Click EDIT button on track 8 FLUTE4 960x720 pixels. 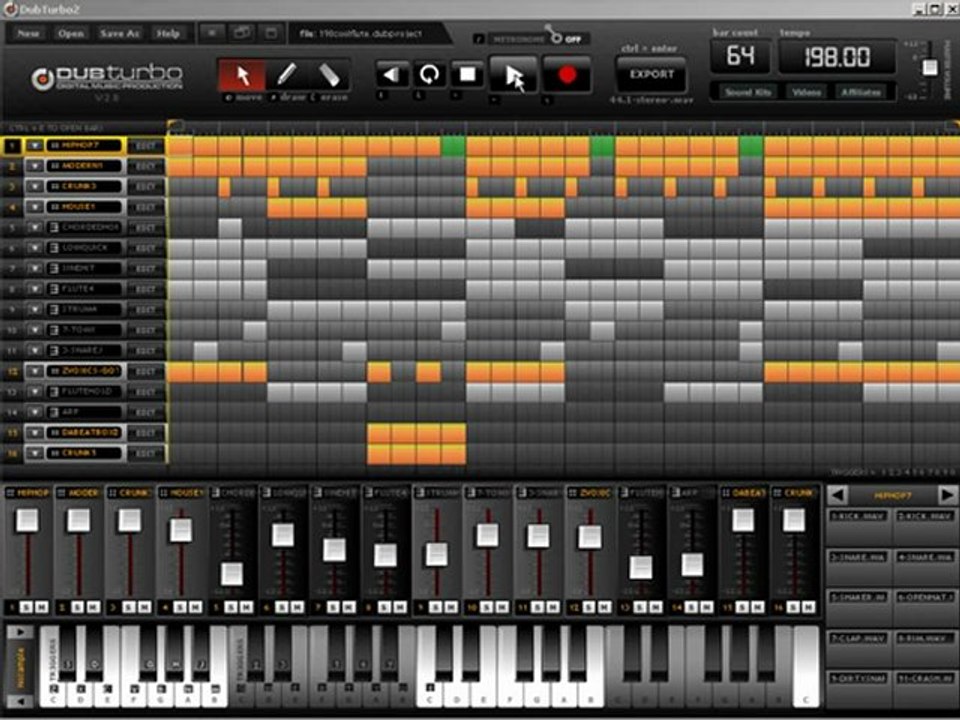click(146, 289)
